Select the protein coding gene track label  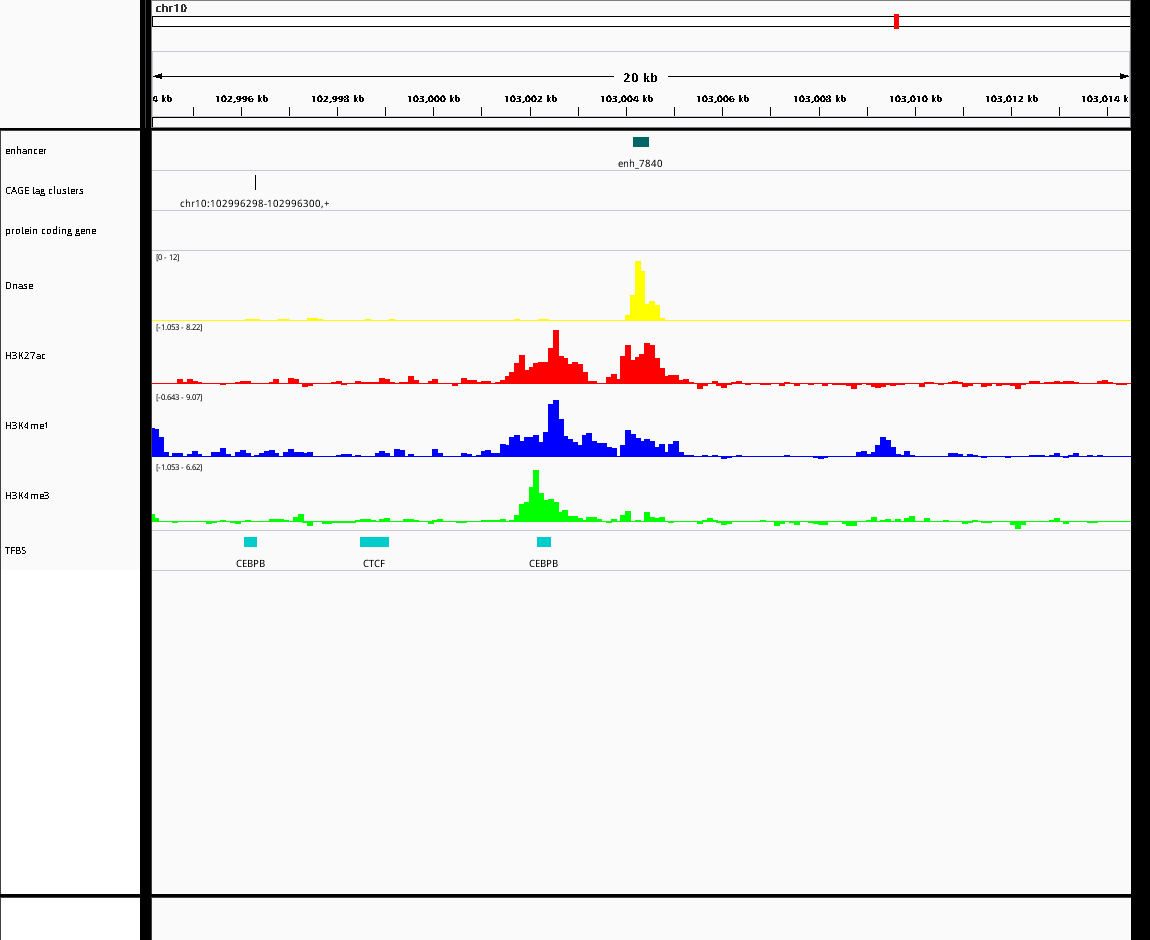click(51, 231)
